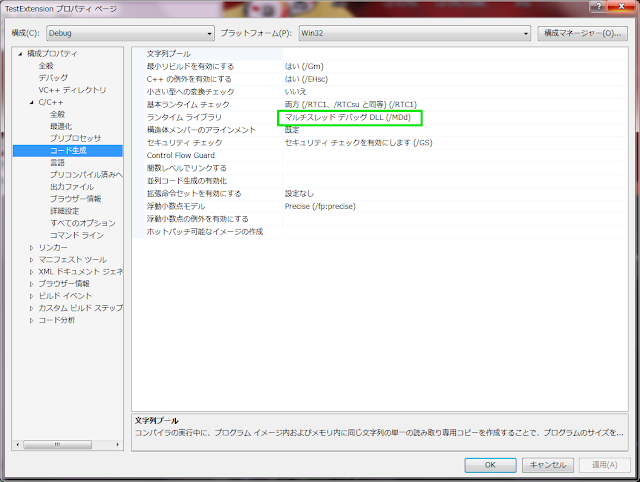Click the 両方 (/RTC1) value cell
Viewport: 640px width, 482px height.
tap(351, 105)
